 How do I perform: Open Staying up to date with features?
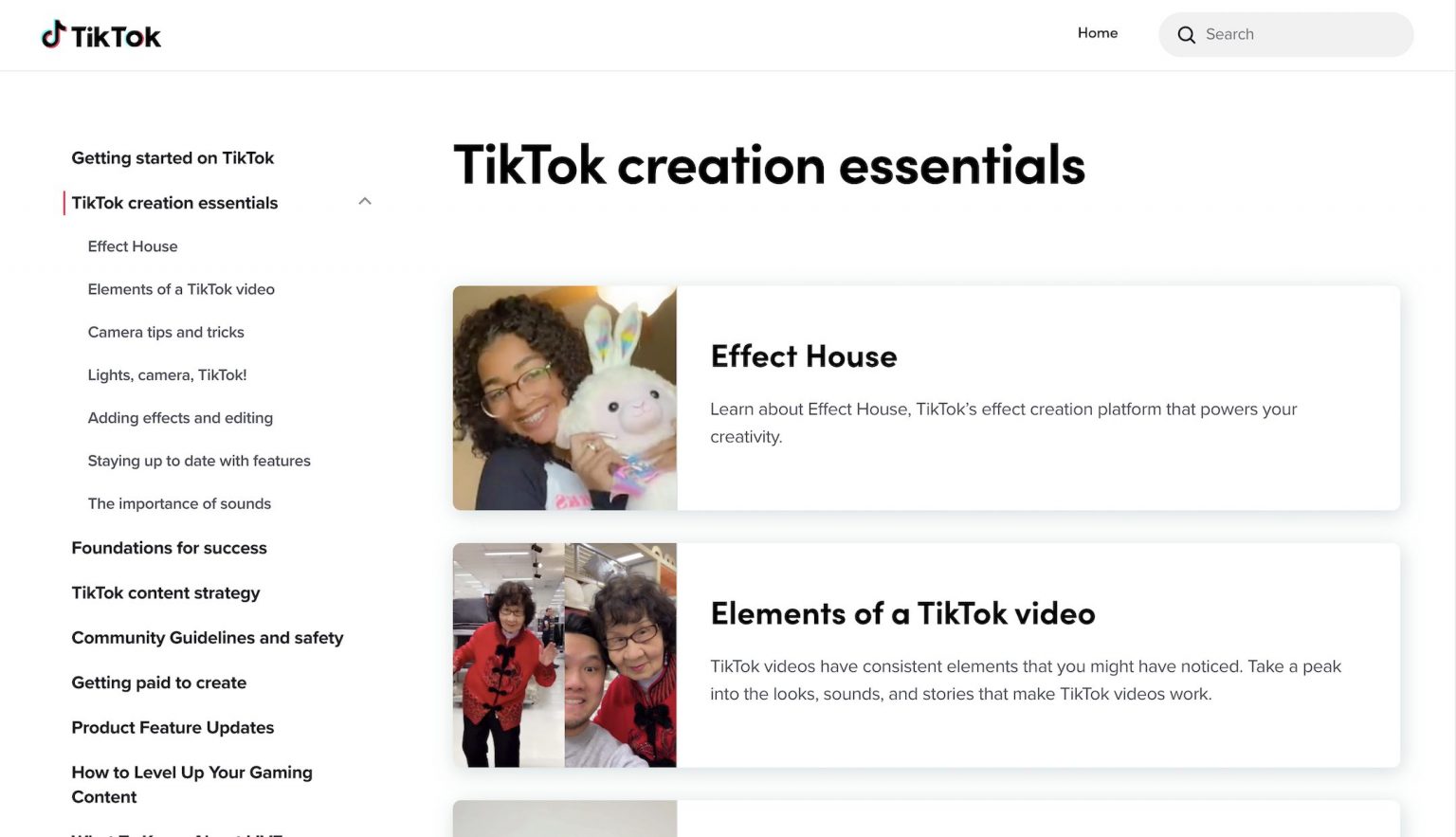(199, 461)
